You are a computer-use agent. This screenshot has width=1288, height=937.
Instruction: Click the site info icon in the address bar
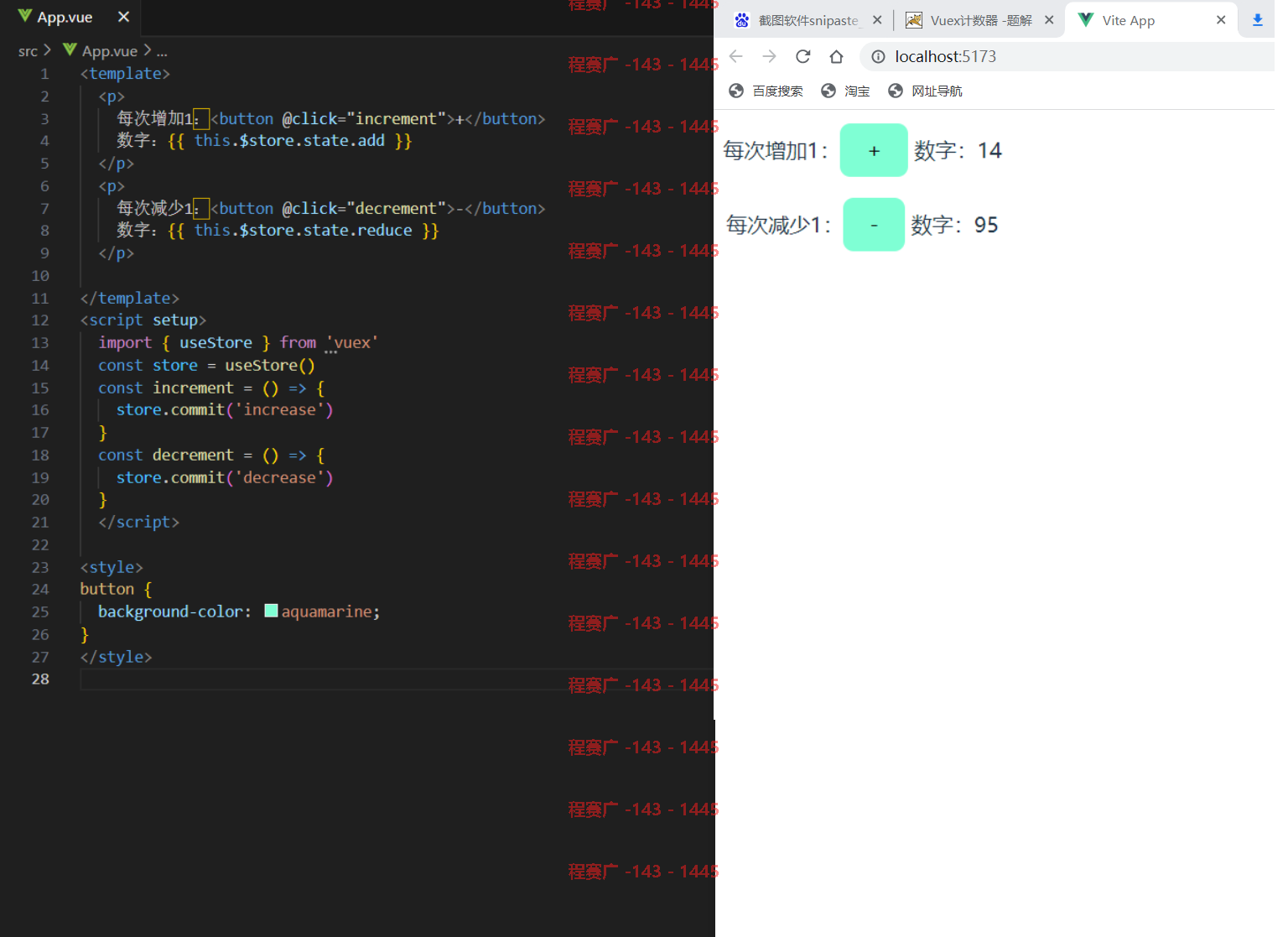(878, 56)
